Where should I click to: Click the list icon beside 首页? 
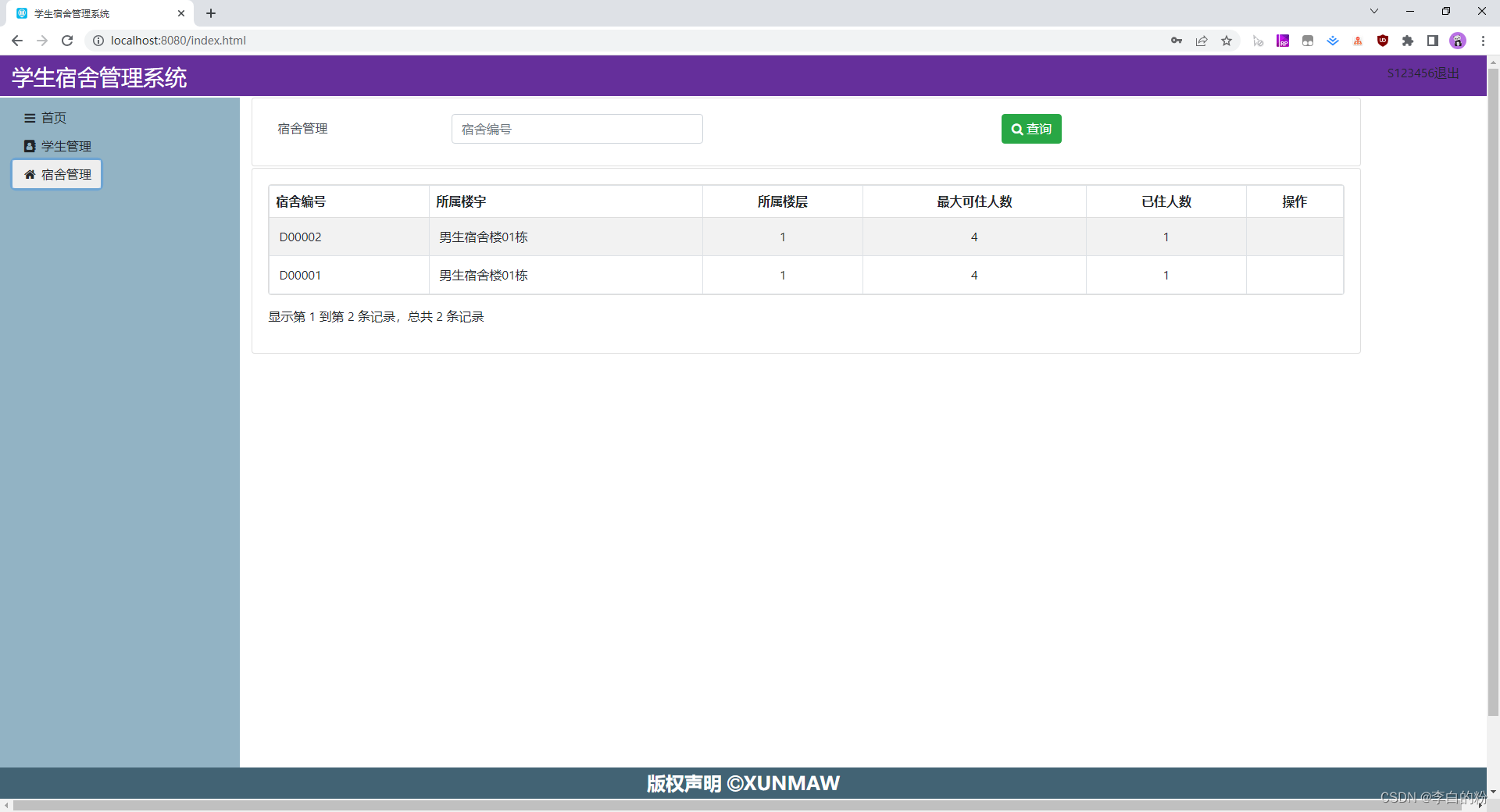[30, 118]
